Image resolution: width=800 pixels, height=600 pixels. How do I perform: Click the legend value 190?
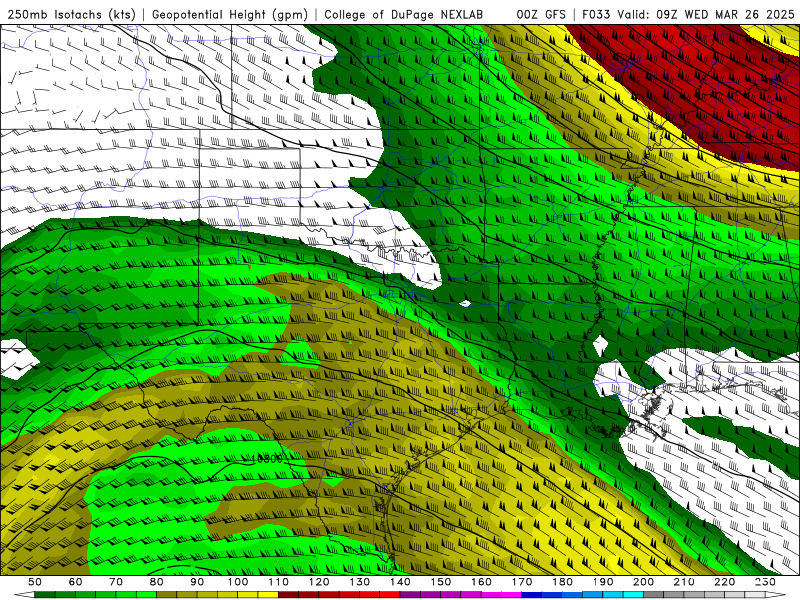[x=603, y=582]
